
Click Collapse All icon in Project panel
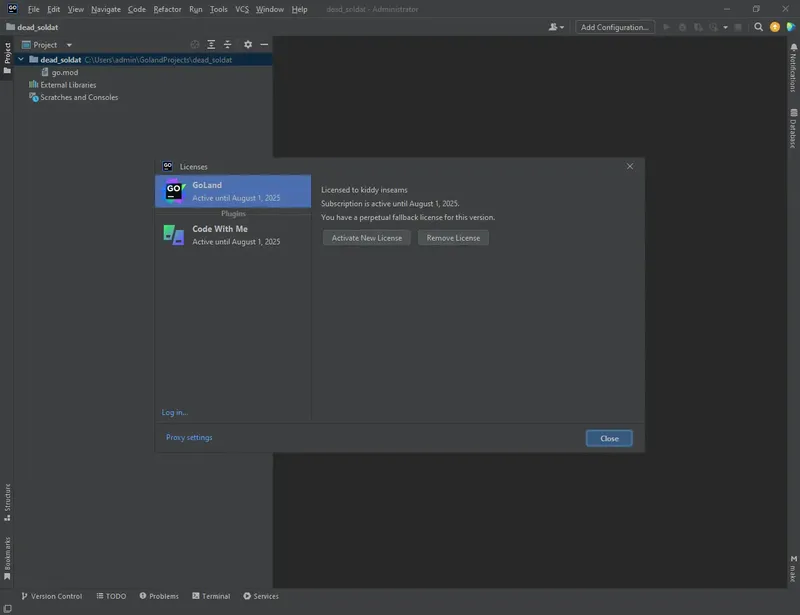[x=228, y=44]
